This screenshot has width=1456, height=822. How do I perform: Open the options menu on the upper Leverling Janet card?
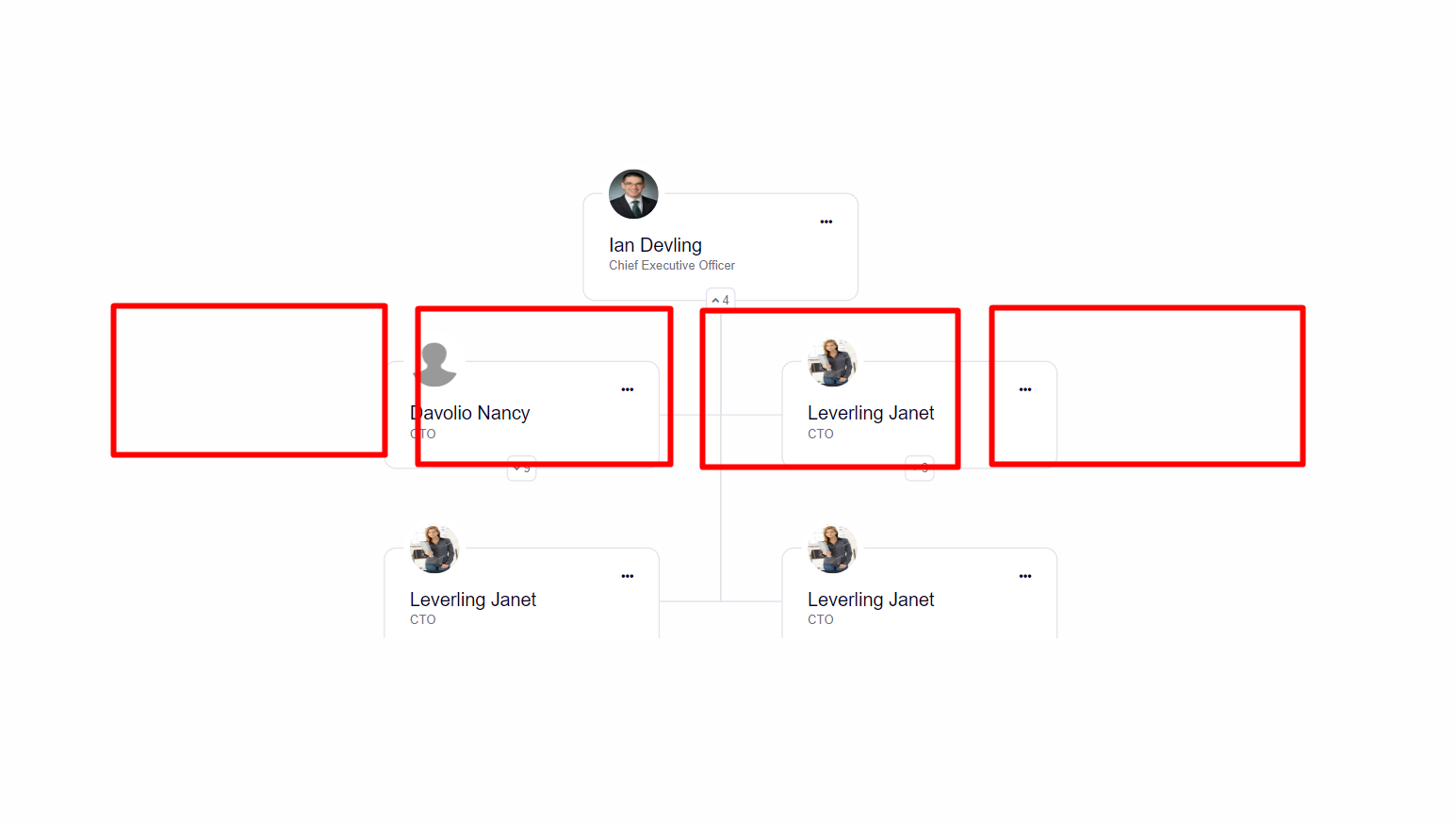1025,388
